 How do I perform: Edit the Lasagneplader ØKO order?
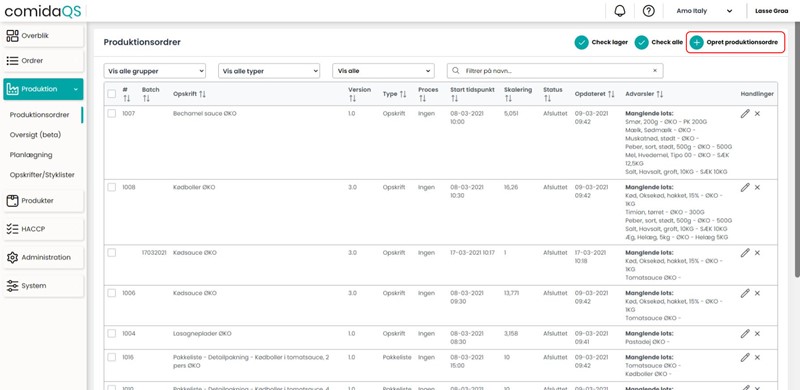(745, 333)
